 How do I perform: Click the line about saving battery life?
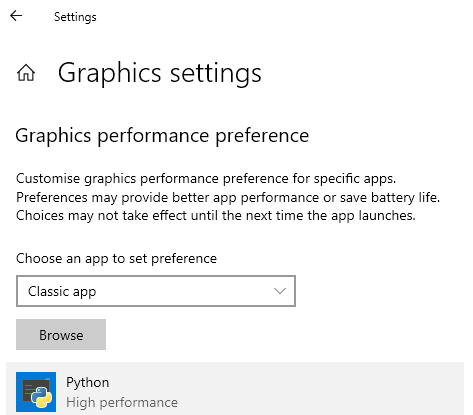point(228,197)
